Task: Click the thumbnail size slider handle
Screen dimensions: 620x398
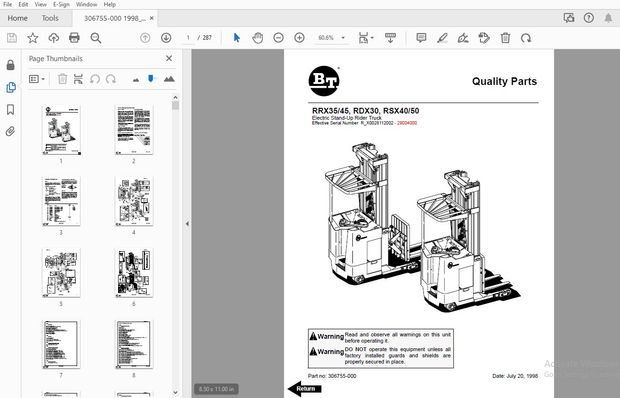Action: [151, 79]
